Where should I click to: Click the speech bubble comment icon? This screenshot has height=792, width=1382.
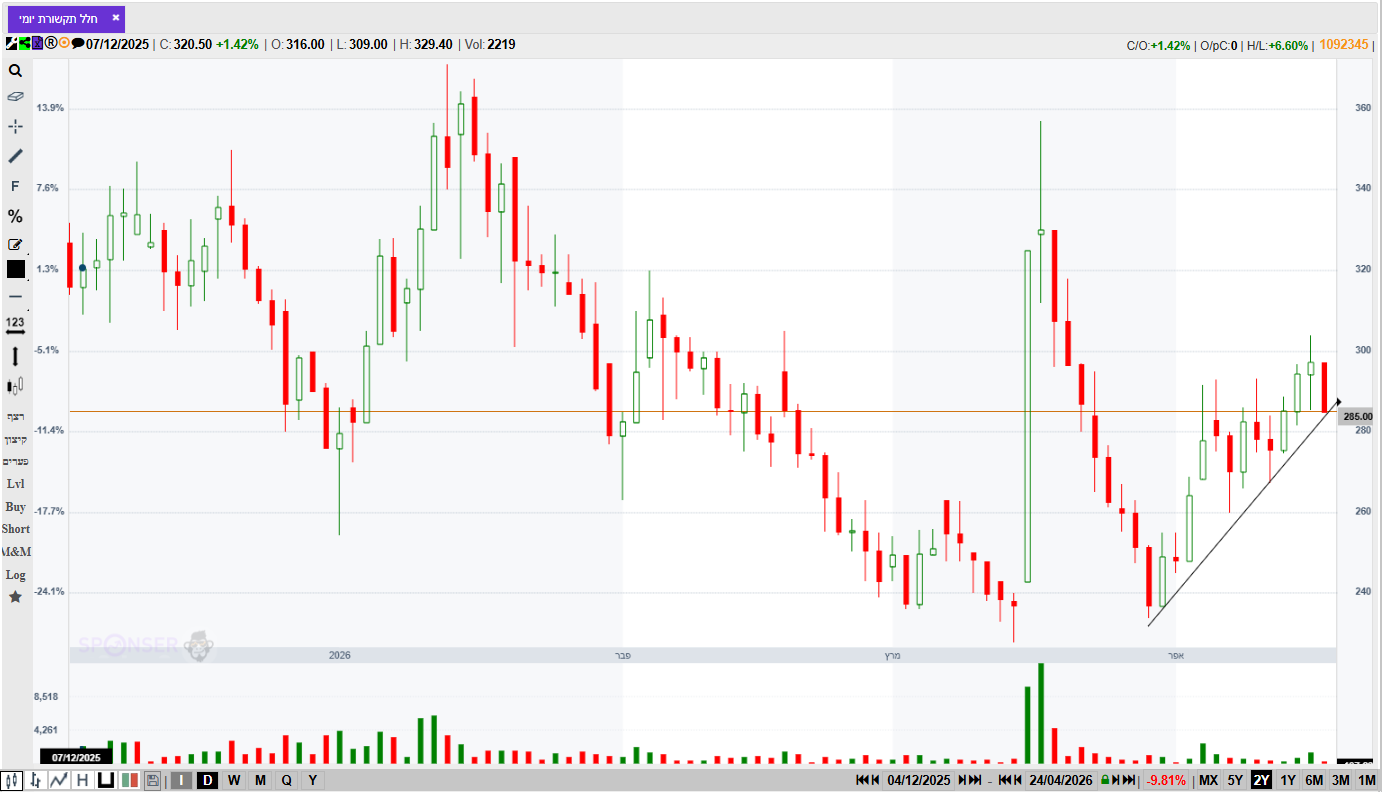(x=78, y=44)
